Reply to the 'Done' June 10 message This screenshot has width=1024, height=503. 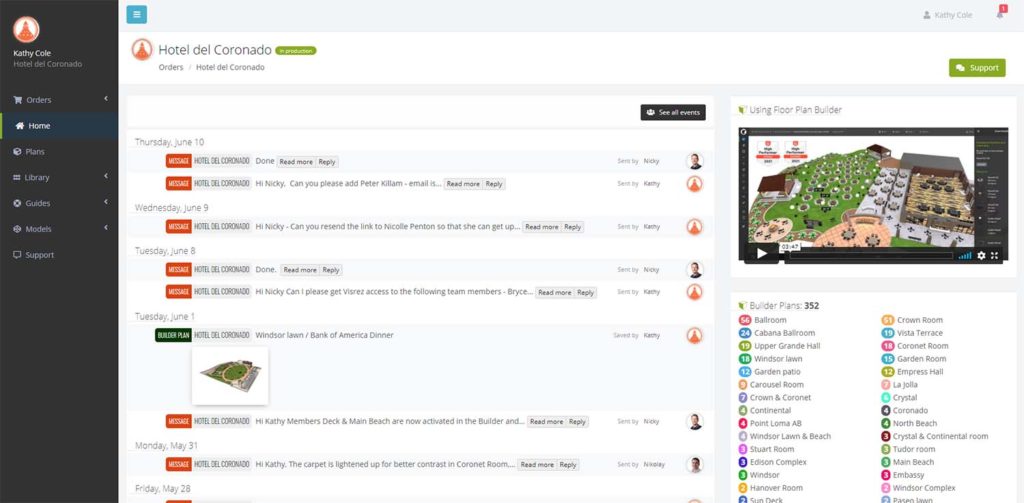click(327, 162)
